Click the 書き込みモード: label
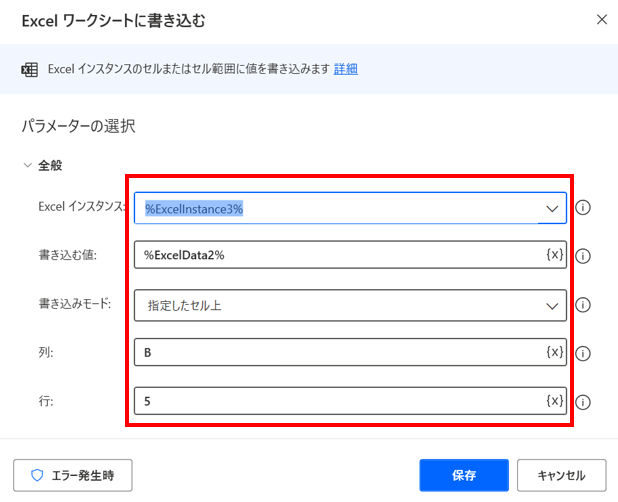Screen dimensions: 618x502 (x=75, y=303)
